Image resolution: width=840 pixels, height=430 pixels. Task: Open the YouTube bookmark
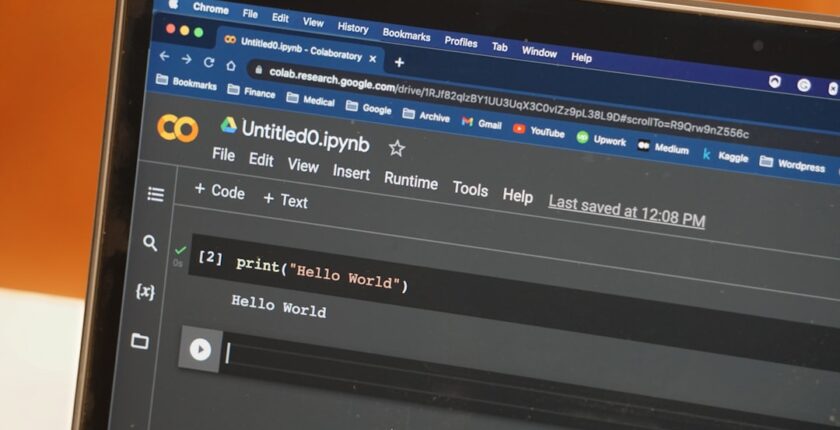coord(539,131)
